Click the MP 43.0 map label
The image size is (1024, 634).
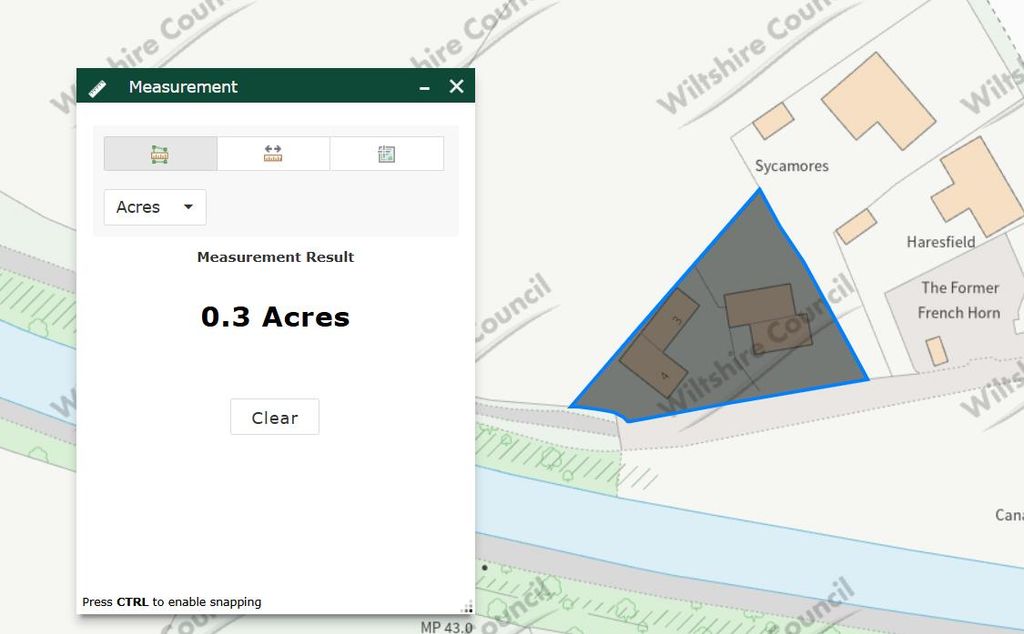(x=446, y=627)
